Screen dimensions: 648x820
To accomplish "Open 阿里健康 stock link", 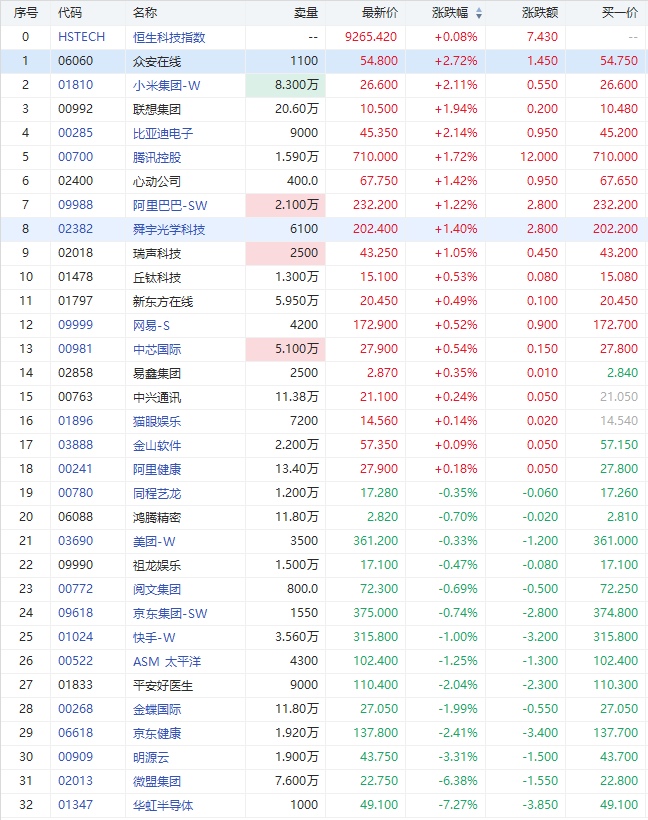I will pos(157,470).
